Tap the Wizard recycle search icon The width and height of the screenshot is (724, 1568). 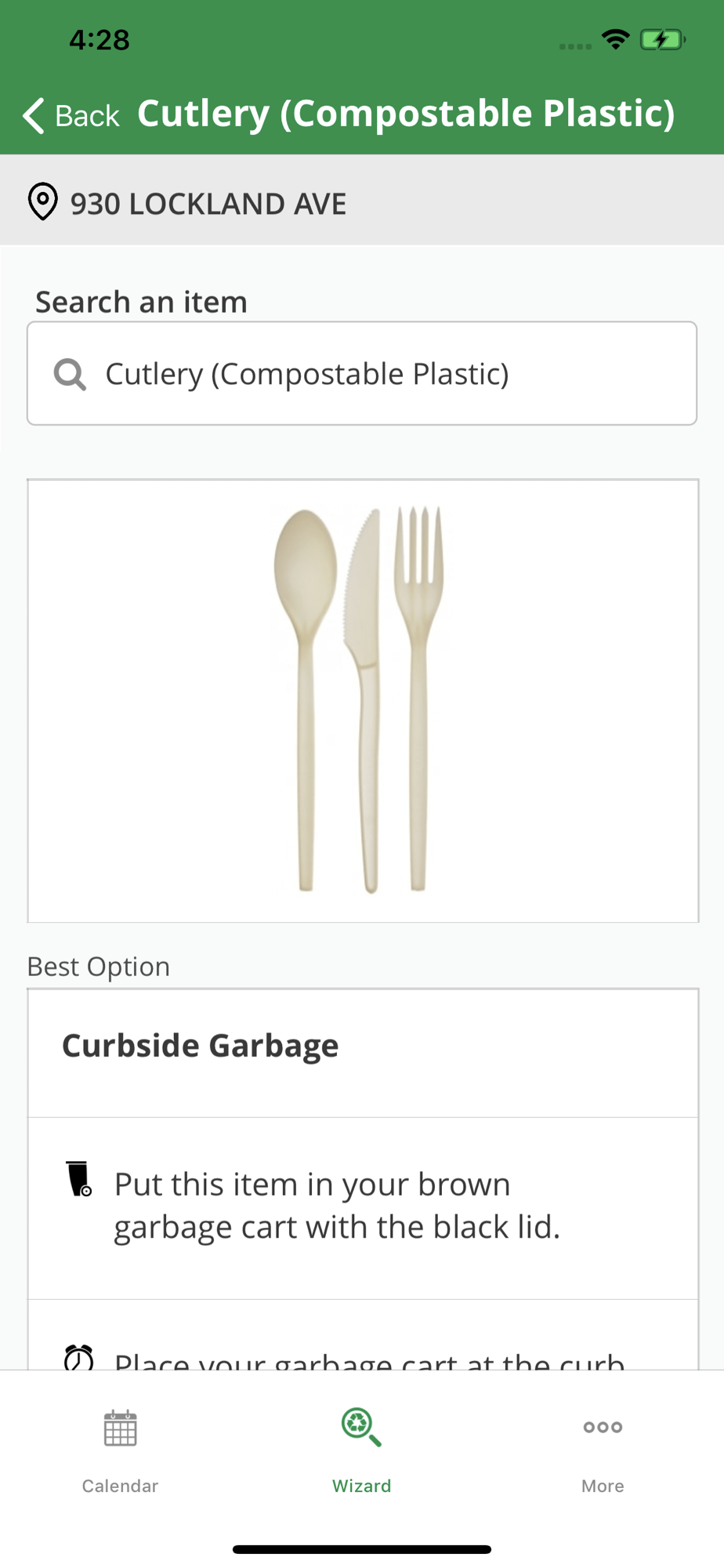pos(361,1427)
